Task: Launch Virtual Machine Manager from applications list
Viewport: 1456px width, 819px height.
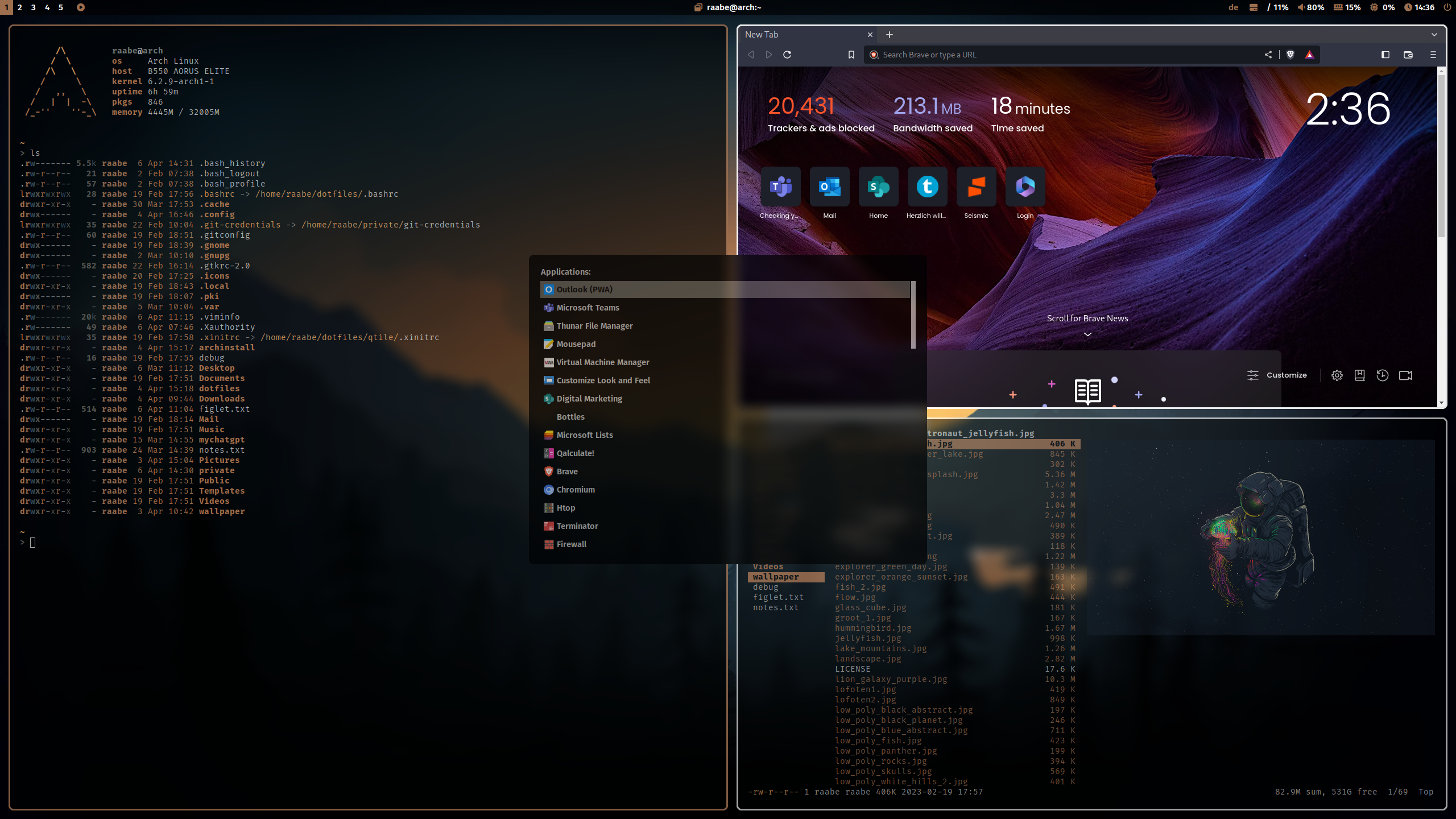Action: [602, 362]
